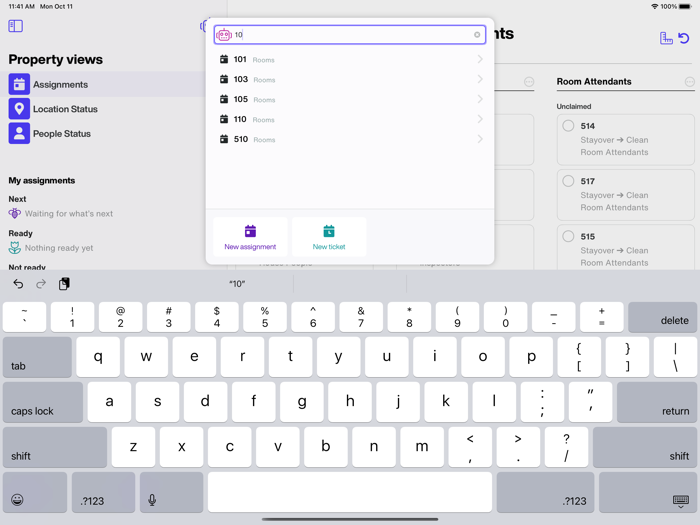This screenshot has width=700, height=525.
Task: Select the People Status view
Action: pos(103,133)
